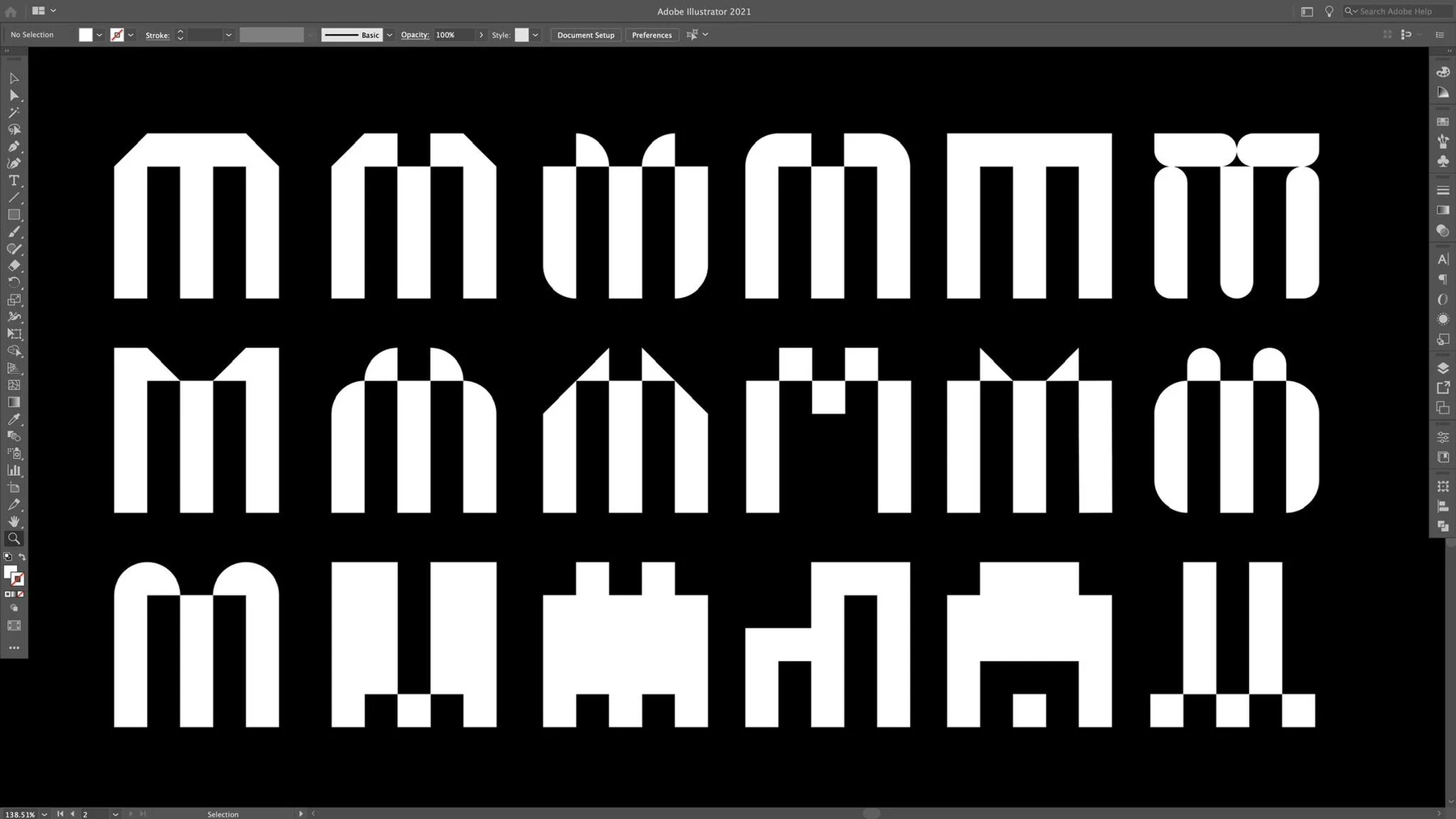This screenshot has height=819, width=1456.
Task: Click the Stroke label link
Action: pyautogui.click(x=158, y=36)
